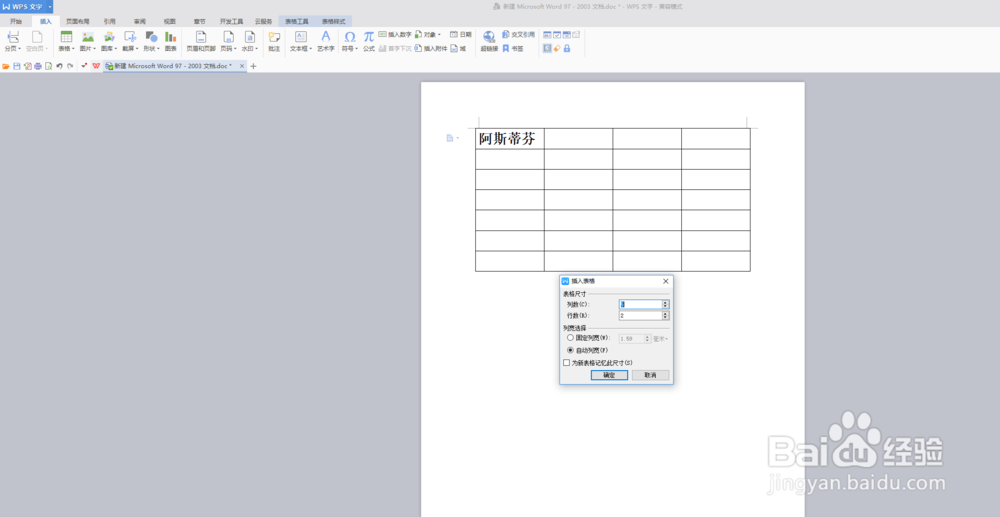Check 为新表格记忆此尺寸 checkbox
Viewport: 1000px width, 517px height.
[566, 363]
